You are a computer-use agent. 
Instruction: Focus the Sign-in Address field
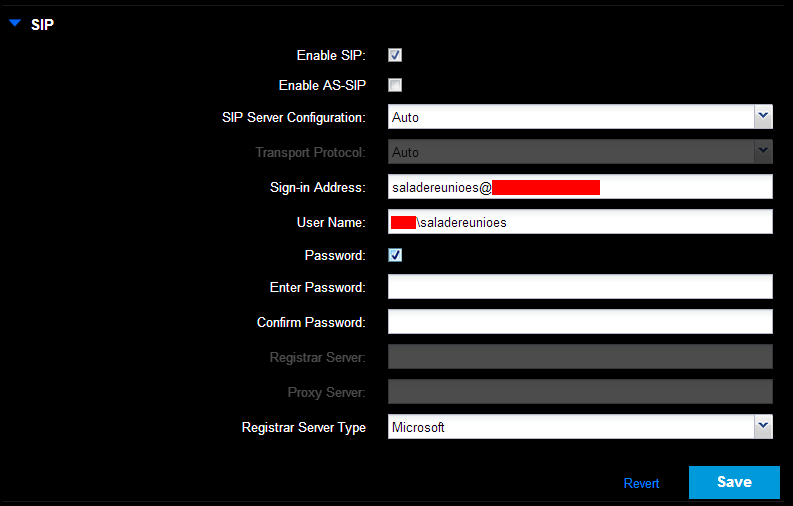[x=580, y=187]
